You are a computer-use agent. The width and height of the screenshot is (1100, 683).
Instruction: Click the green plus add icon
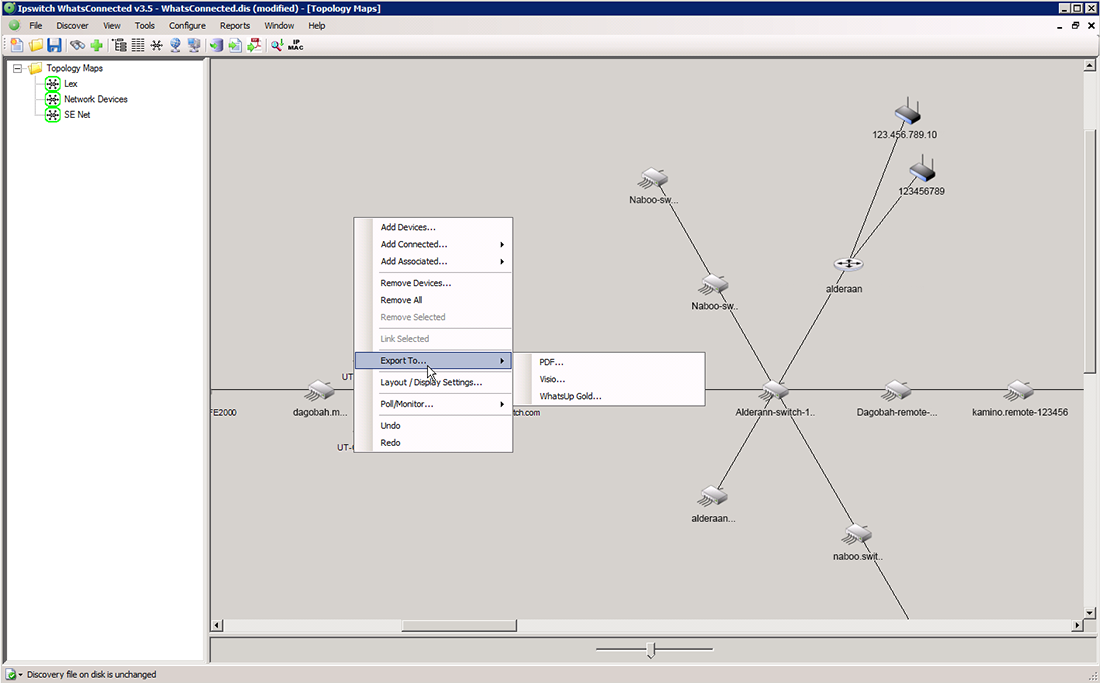point(96,46)
